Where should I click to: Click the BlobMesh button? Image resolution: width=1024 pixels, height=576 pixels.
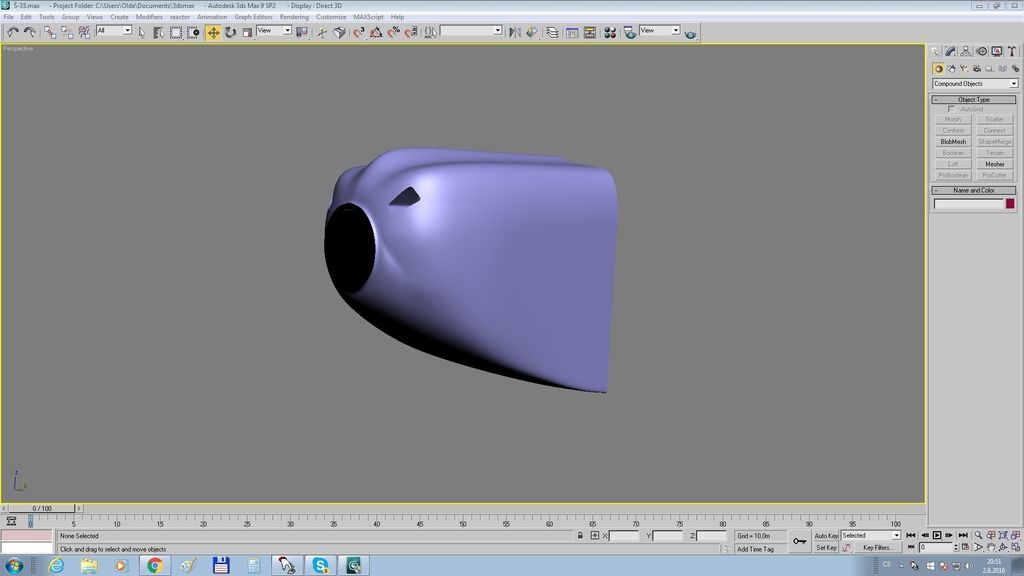953,142
